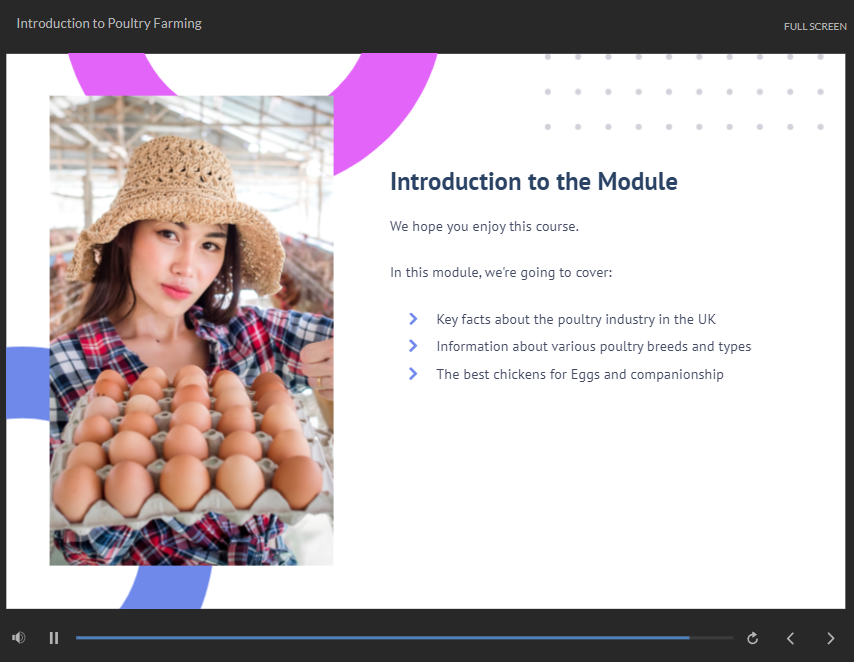The height and width of the screenshot is (662, 855).
Task: Pause the slide playback
Action: [53, 638]
